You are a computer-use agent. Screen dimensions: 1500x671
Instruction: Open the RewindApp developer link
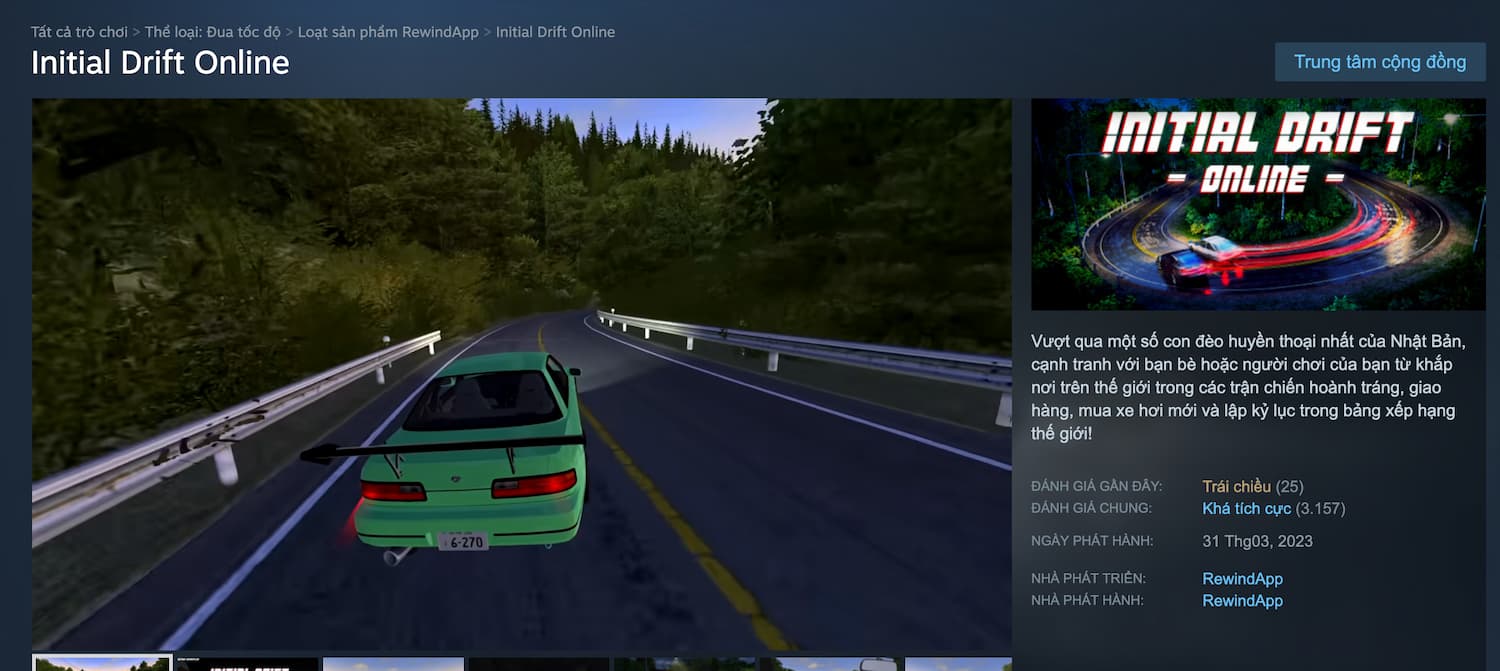(1242, 579)
